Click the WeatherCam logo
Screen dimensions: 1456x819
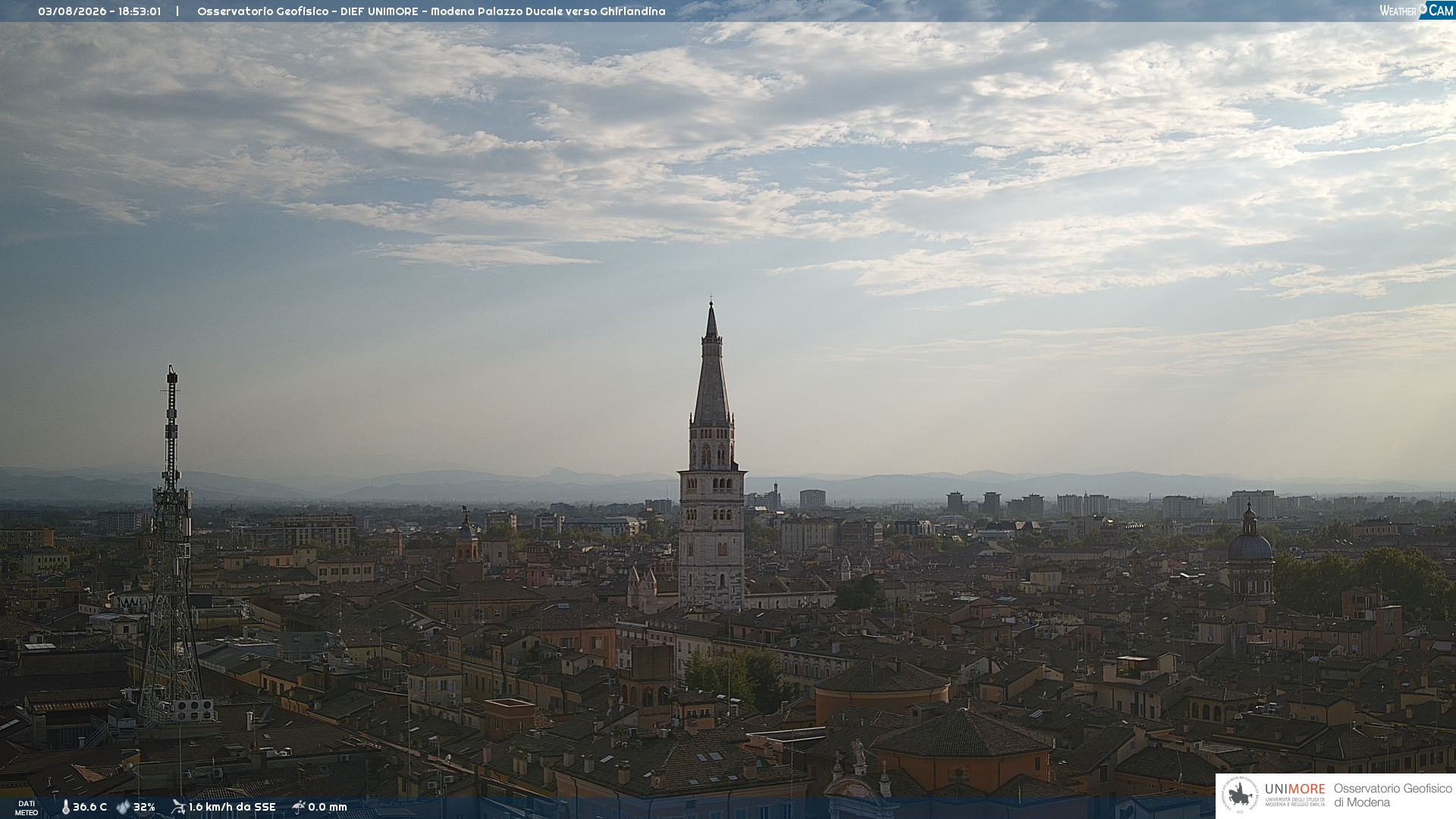1417,11
